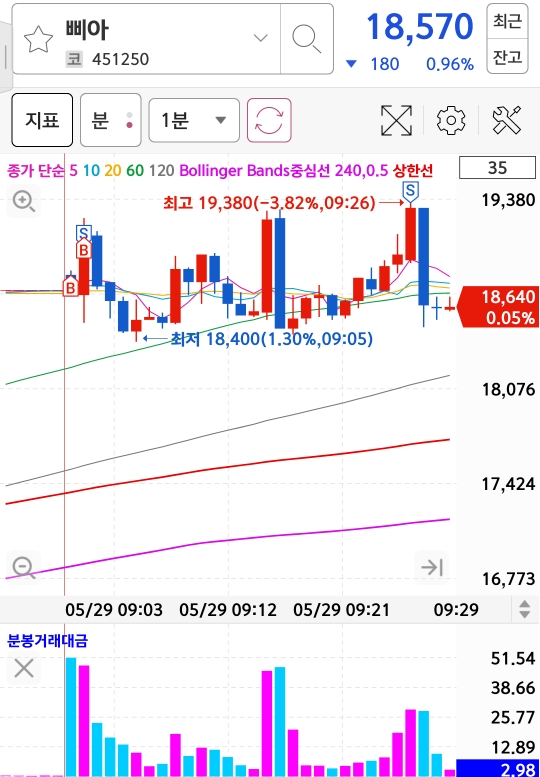The image size is (540, 777).
Task: Jump to latest candle arrow icon
Action: [432, 567]
